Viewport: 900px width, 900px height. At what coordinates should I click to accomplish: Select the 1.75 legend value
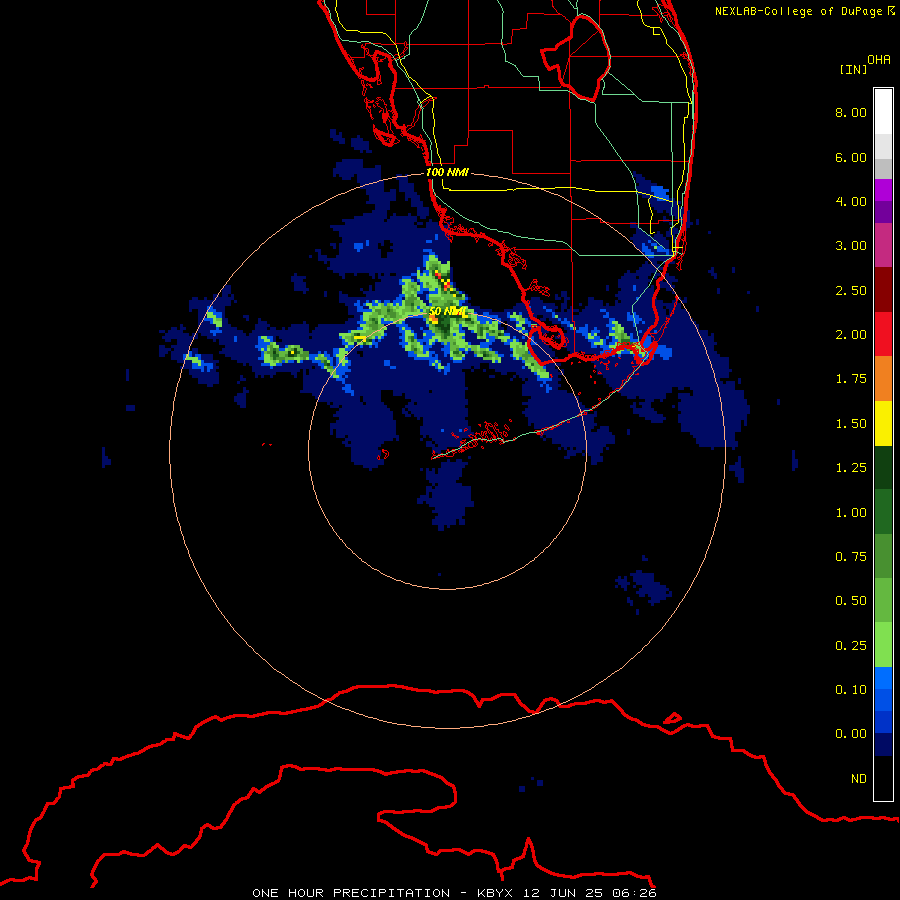(x=851, y=379)
